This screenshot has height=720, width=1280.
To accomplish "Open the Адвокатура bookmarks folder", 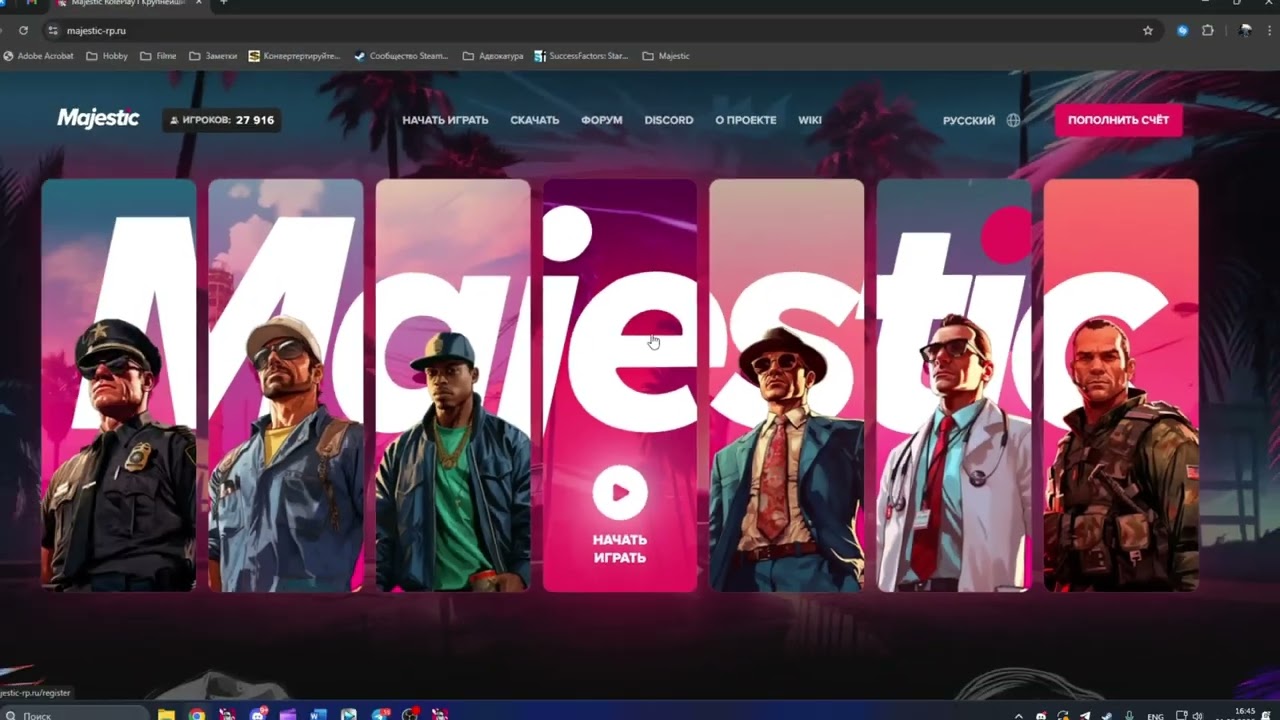I will click(x=493, y=56).
